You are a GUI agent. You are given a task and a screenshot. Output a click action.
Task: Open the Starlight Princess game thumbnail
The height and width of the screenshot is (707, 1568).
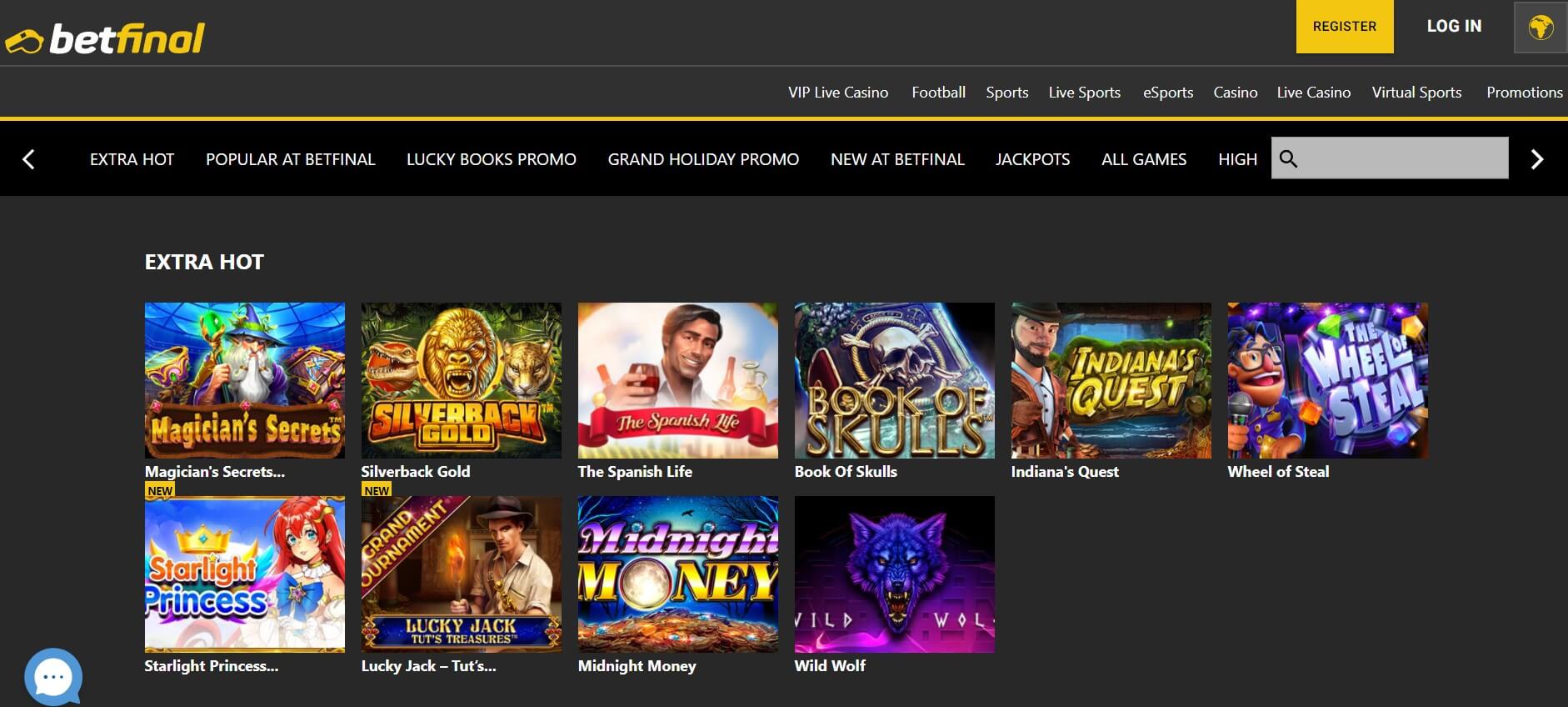[245, 574]
